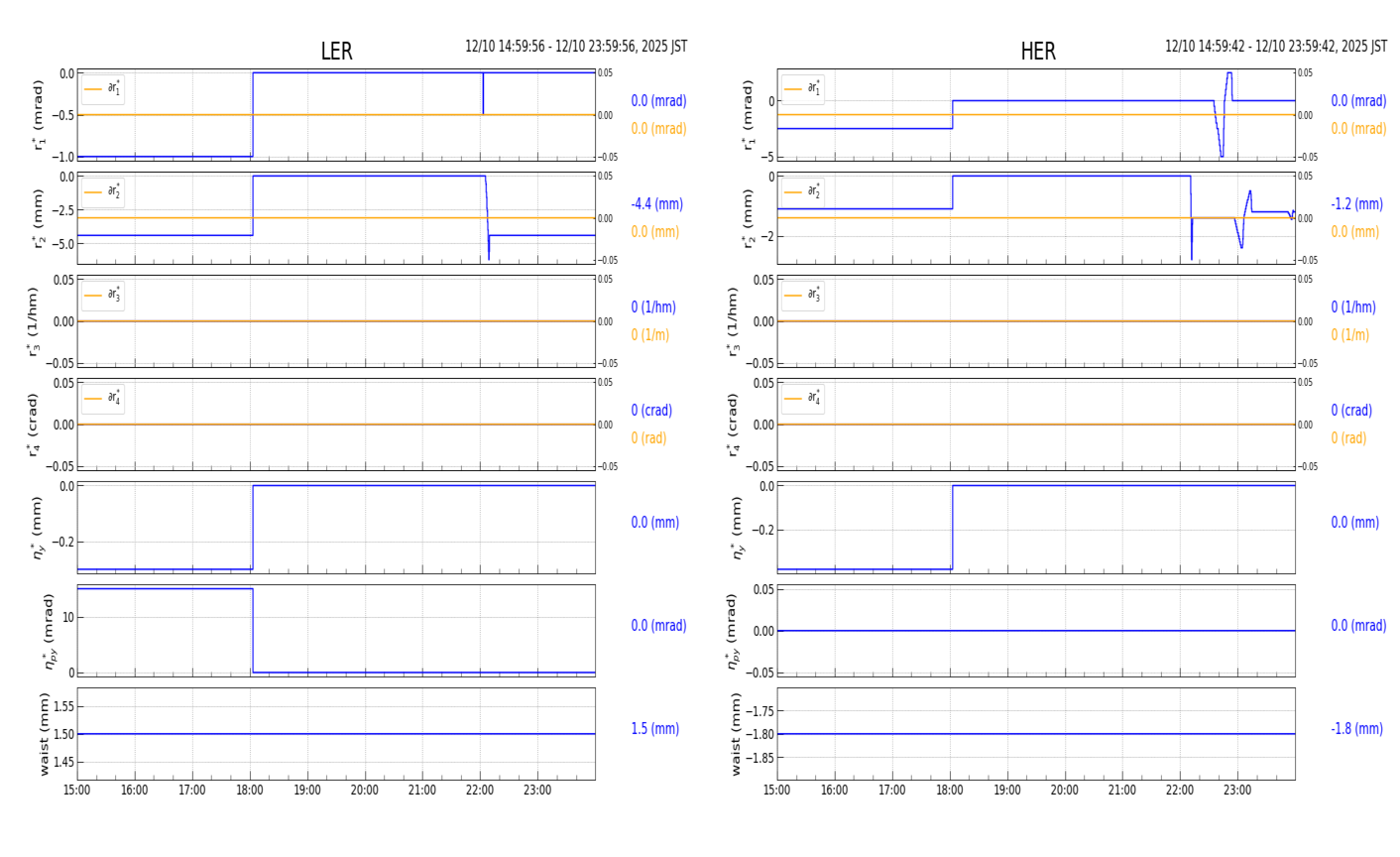Select the 1.5 (mm) waist readout

[655, 729]
